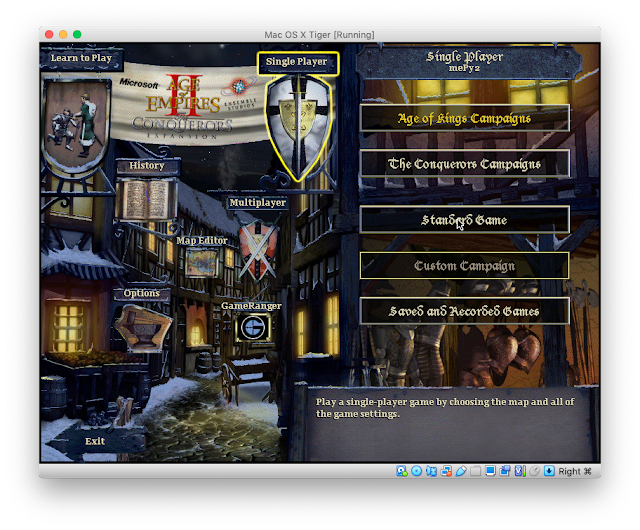Start a Standard Game
640x530 pixels.
[464, 220]
